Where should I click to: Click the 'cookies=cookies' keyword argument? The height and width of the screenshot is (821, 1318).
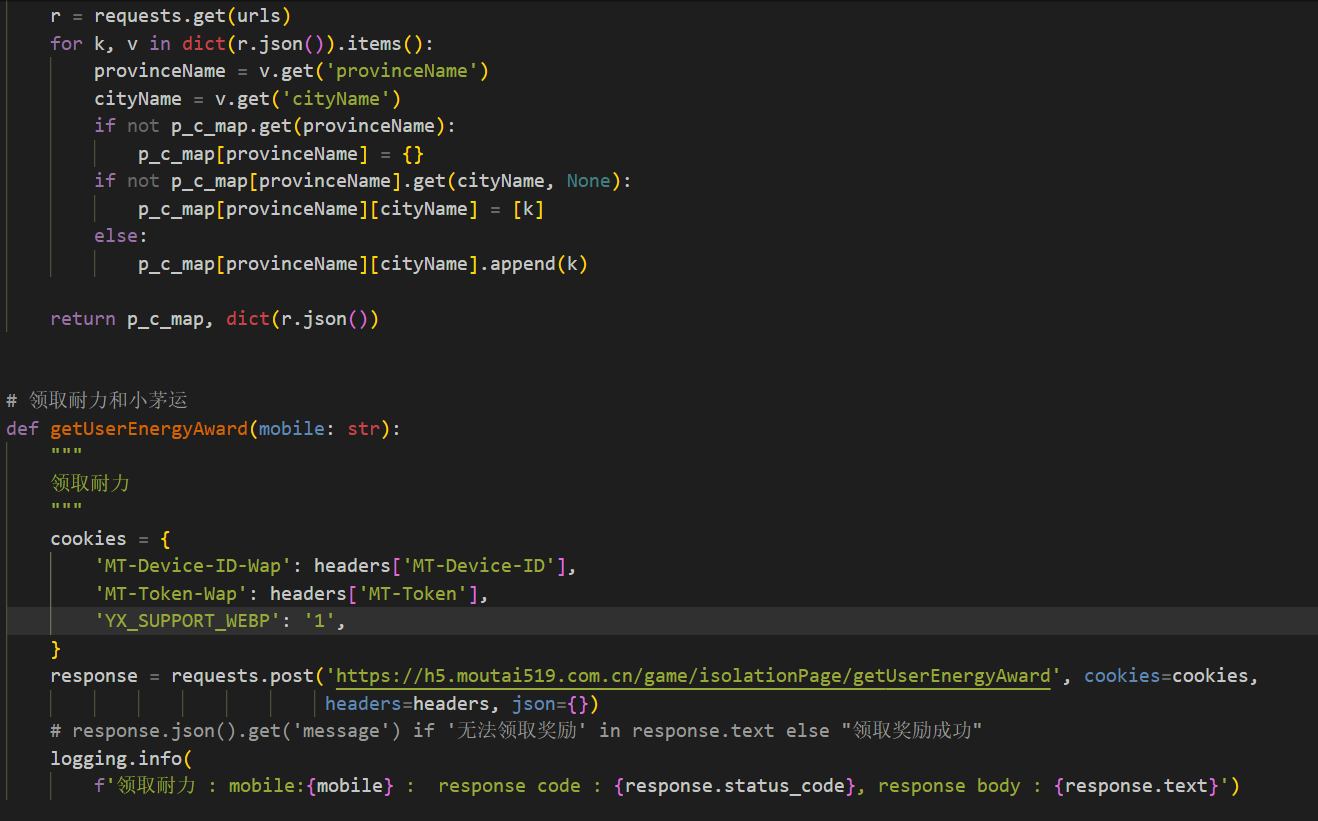point(1167,676)
